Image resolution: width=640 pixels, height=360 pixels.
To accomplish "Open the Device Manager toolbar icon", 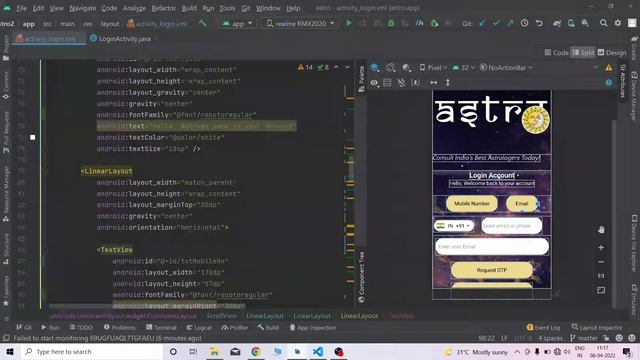I will 571,23.
